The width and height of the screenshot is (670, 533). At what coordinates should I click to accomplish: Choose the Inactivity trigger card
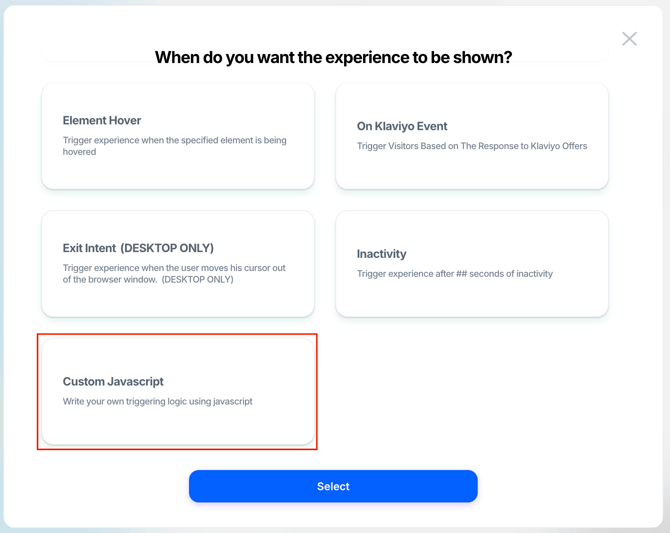472,264
